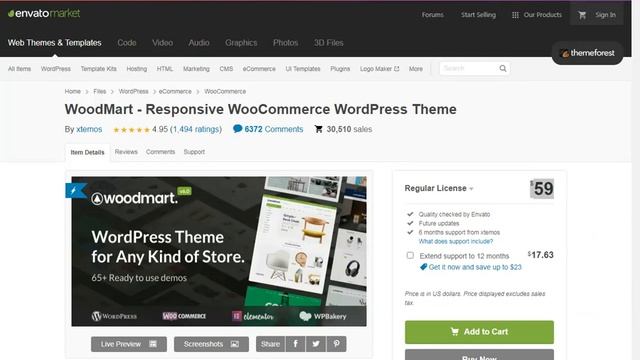Open Marketing category
This screenshot has width=640, height=360.
point(196,69)
